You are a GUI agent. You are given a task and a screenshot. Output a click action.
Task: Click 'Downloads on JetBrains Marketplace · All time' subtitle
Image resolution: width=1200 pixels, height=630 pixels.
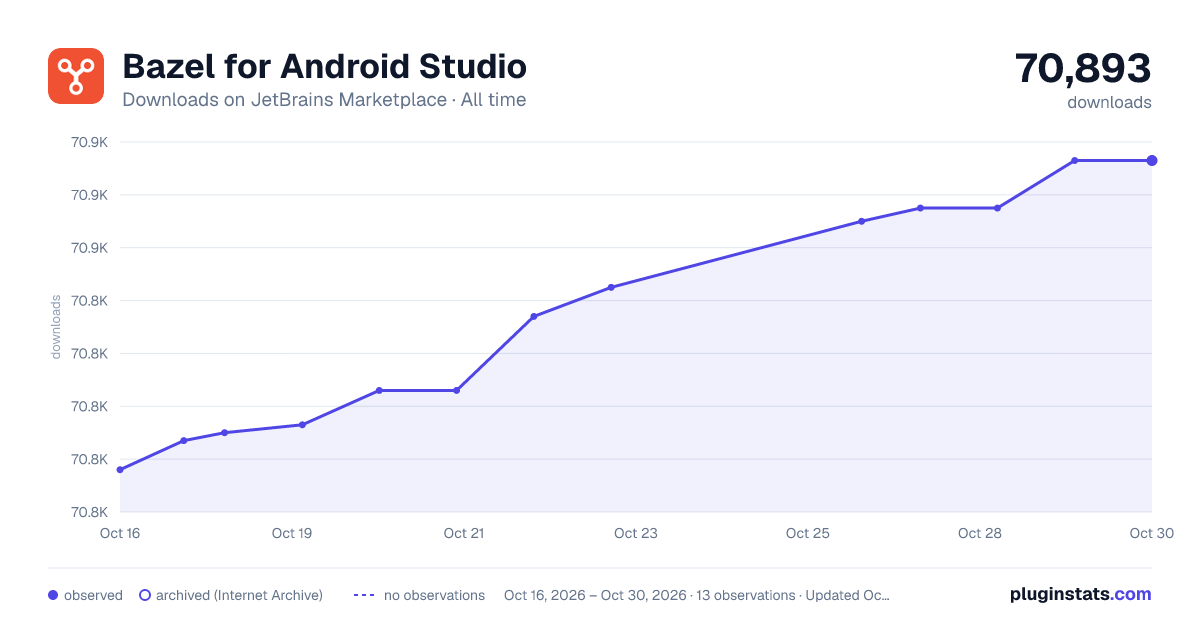coord(324,100)
